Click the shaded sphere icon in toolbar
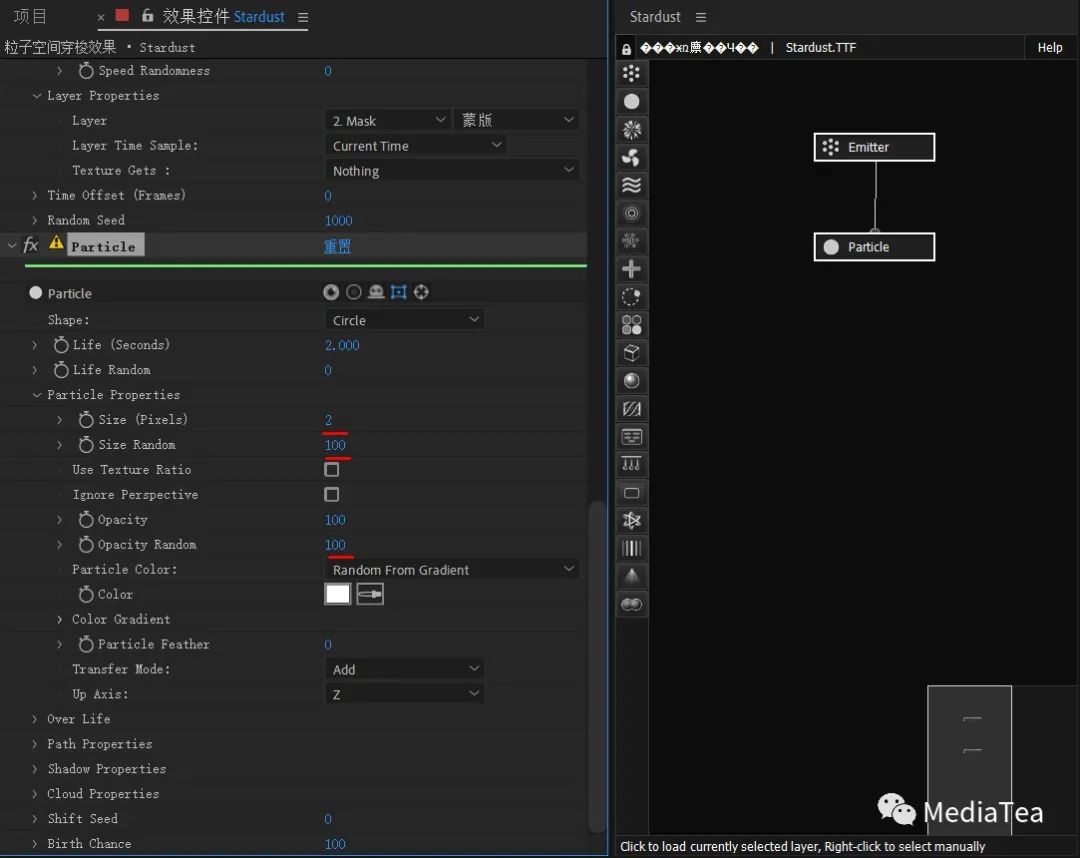1080x858 pixels. point(631,381)
